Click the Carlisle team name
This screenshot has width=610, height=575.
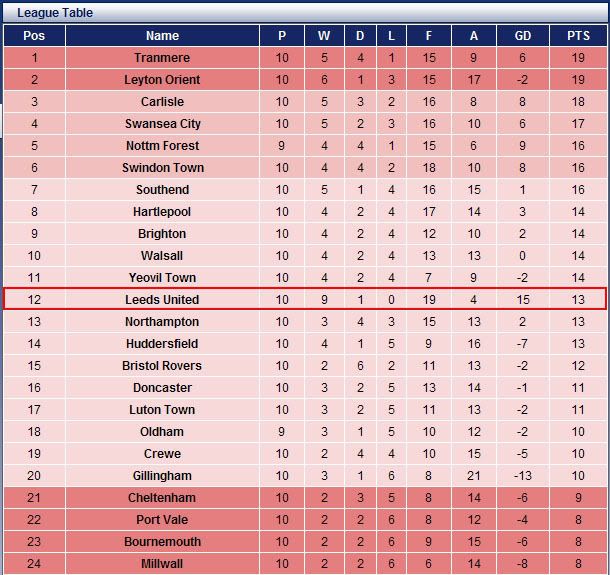(x=162, y=102)
